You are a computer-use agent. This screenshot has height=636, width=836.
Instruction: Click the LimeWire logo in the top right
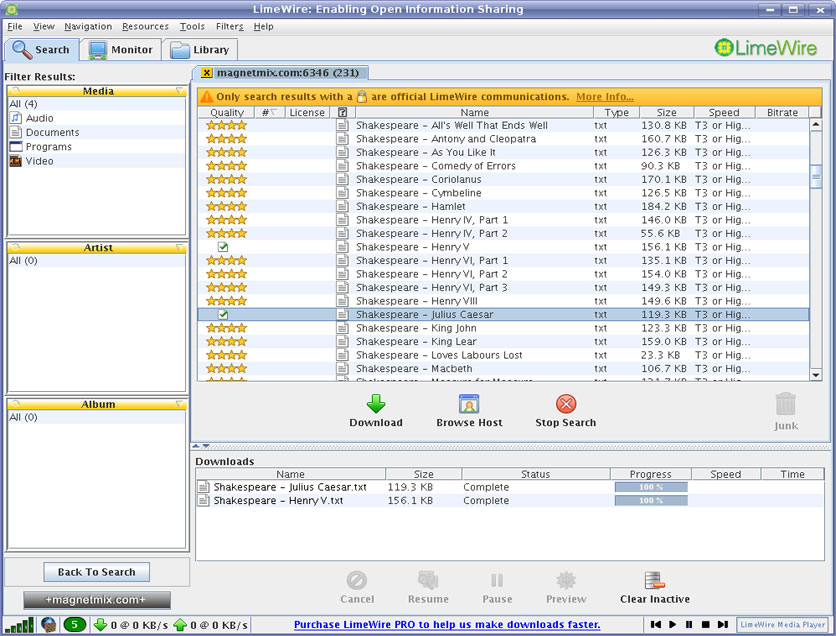766,48
